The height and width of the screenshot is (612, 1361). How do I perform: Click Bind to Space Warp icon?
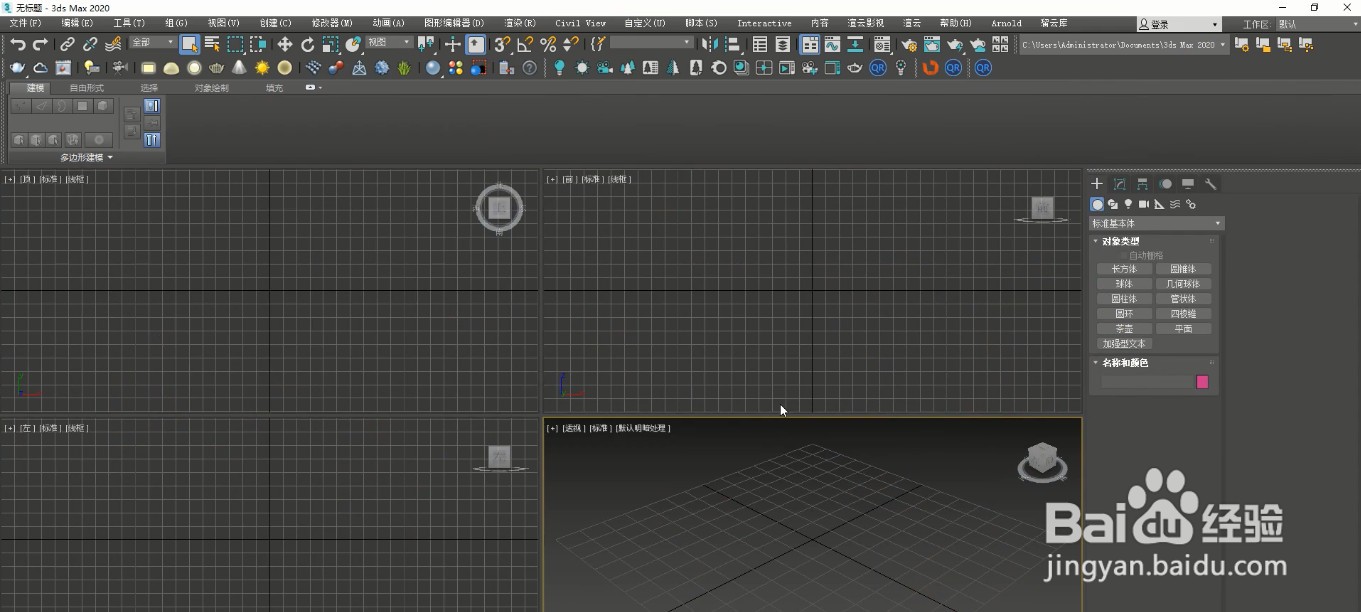113,44
